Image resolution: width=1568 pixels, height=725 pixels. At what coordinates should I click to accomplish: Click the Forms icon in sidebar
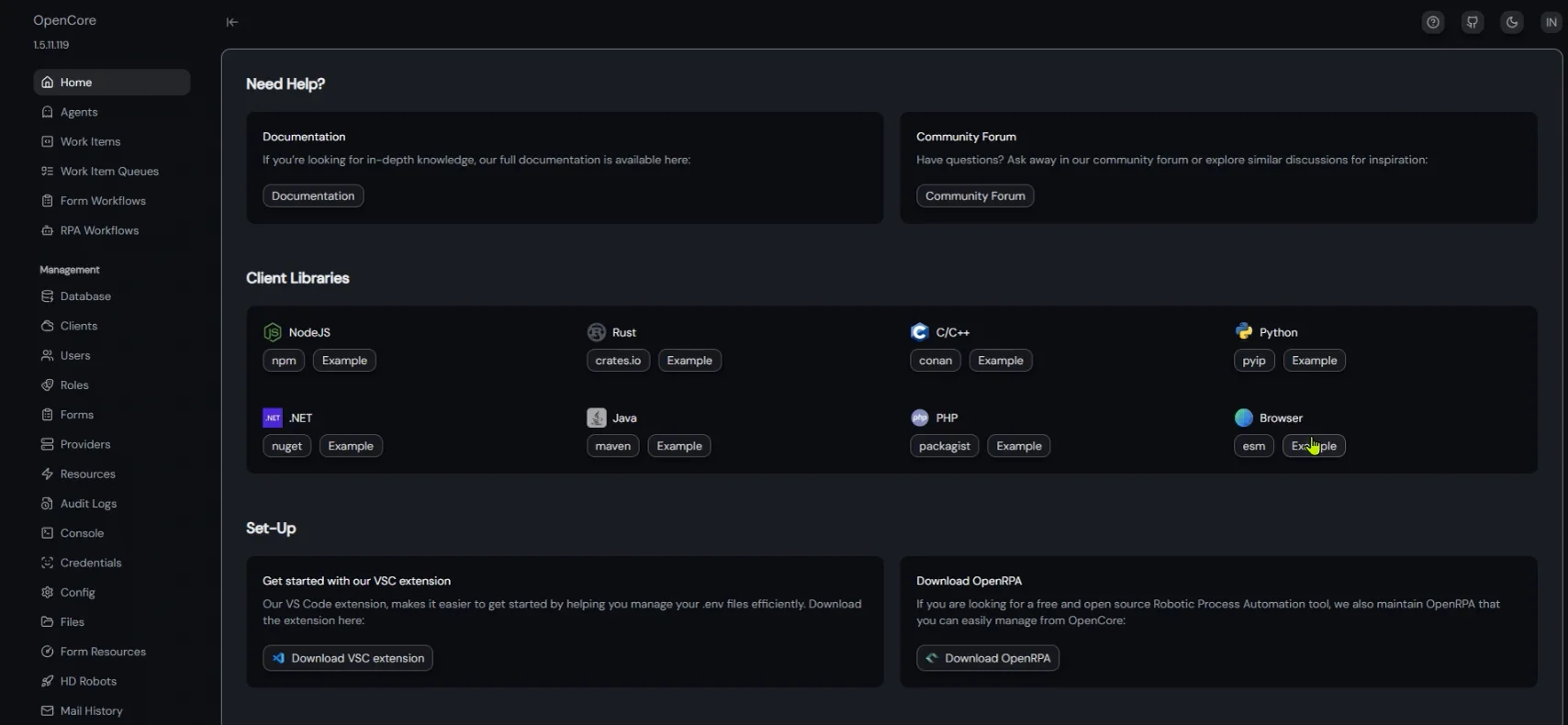[48, 415]
